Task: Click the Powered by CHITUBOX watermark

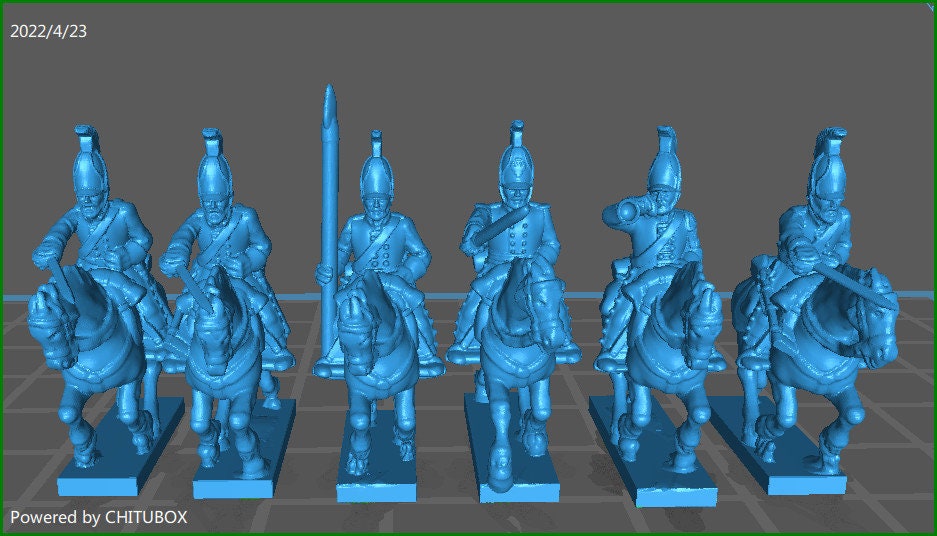Action: tap(98, 517)
